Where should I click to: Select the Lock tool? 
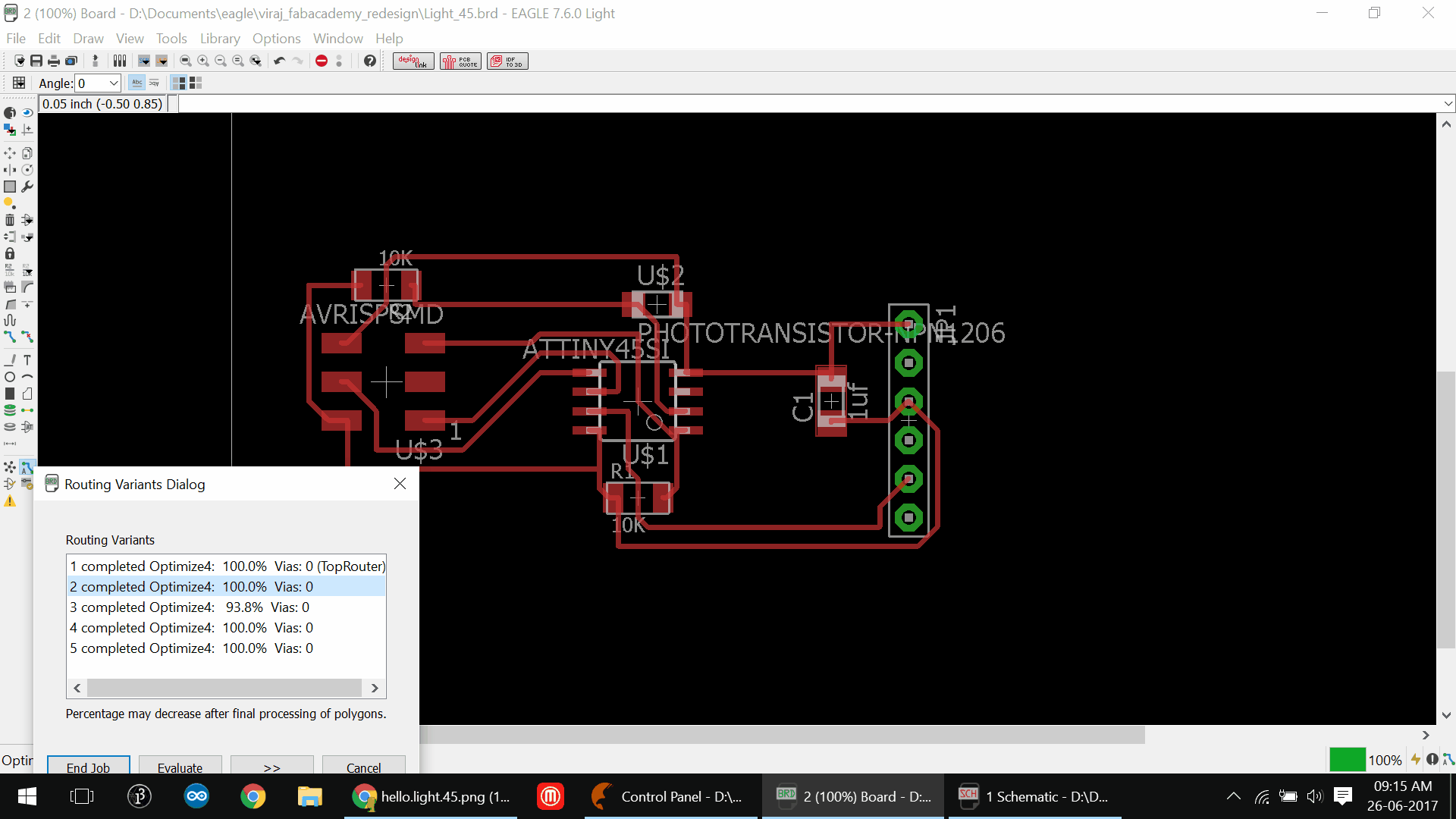tap(10, 253)
